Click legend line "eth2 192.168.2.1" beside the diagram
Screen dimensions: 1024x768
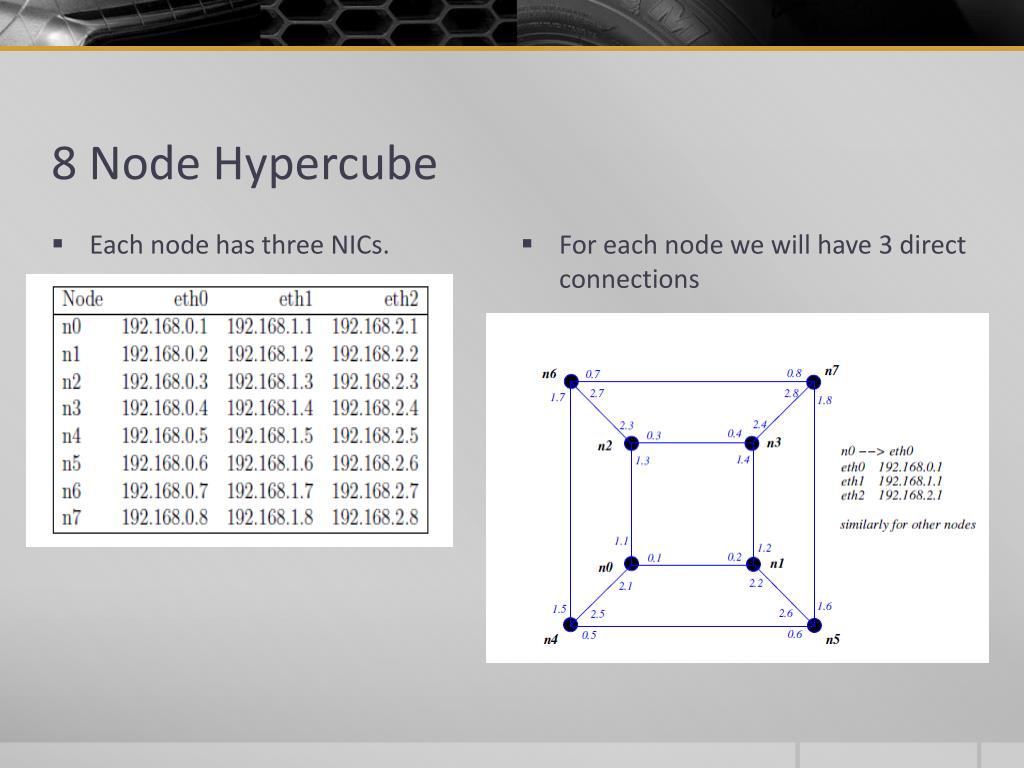(892, 496)
